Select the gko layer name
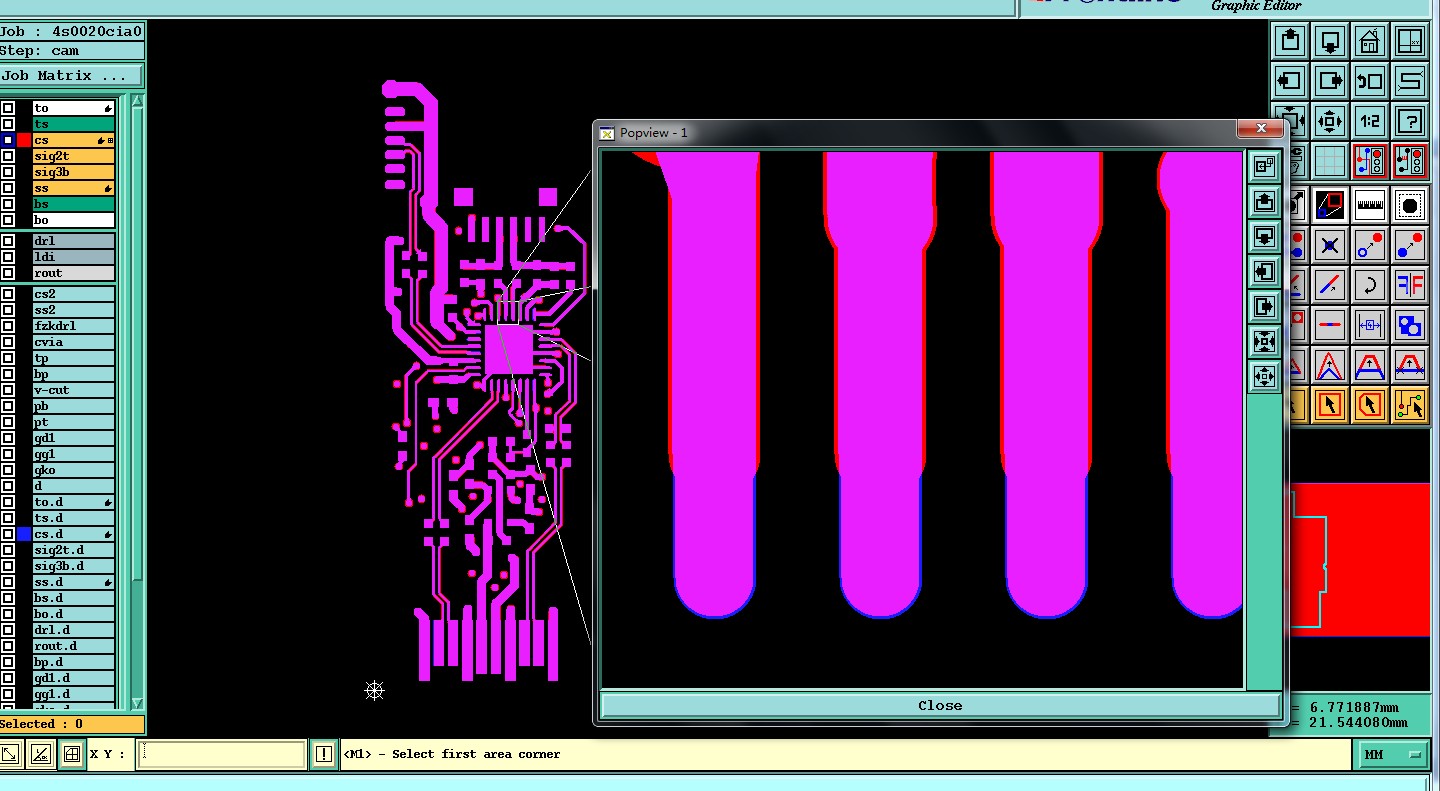The image size is (1440, 791). click(x=74, y=470)
